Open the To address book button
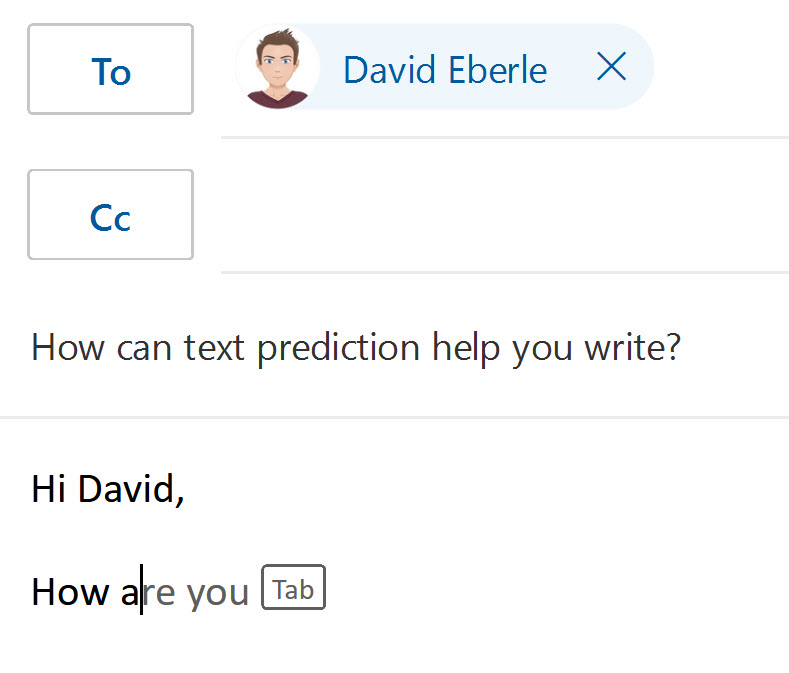 click(110, 70)
